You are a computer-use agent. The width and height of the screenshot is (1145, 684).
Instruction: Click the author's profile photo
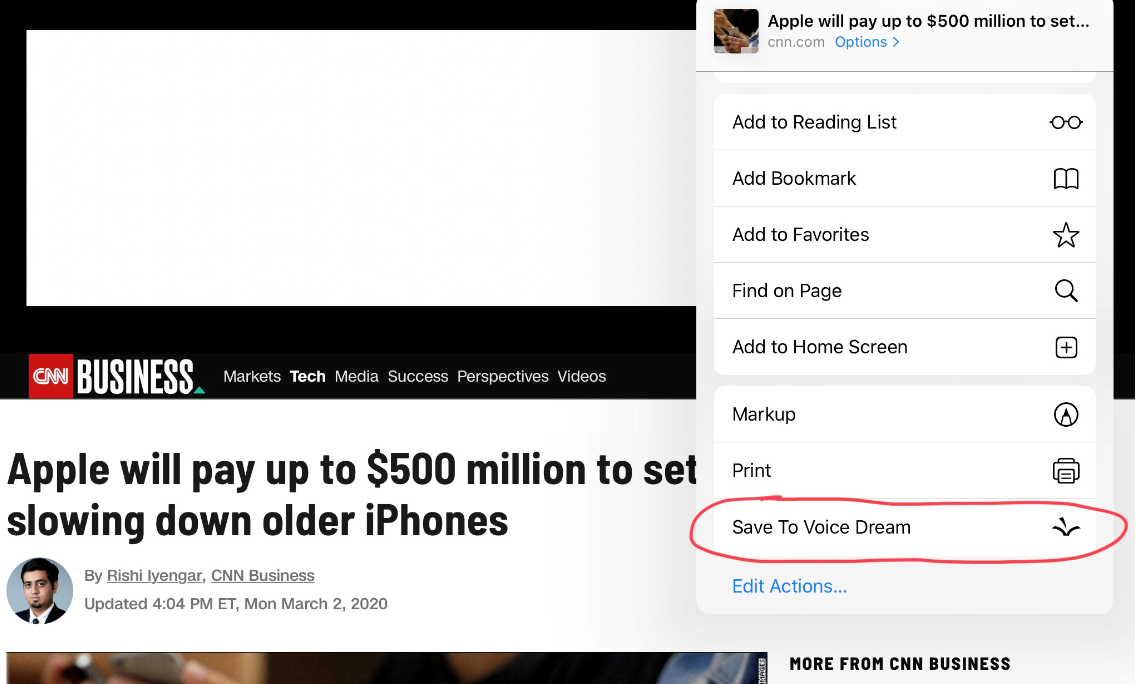pos(39,591)
